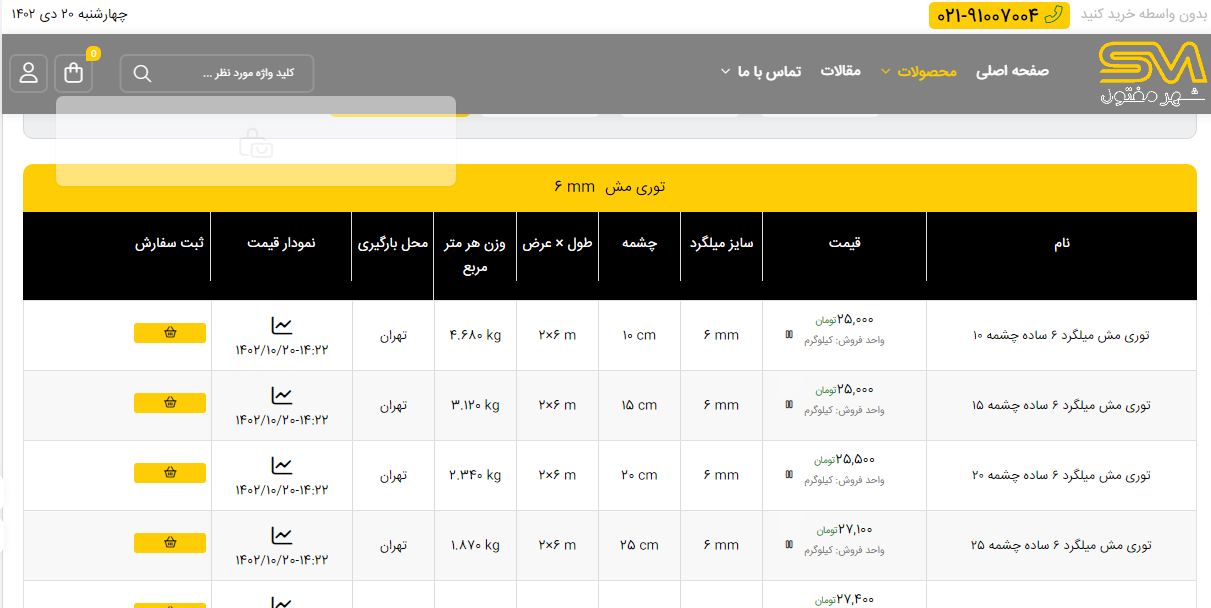Open the user account profile icon
Image resolution: width=1211 pixels, height=608 pixels.
coord(28,73)
